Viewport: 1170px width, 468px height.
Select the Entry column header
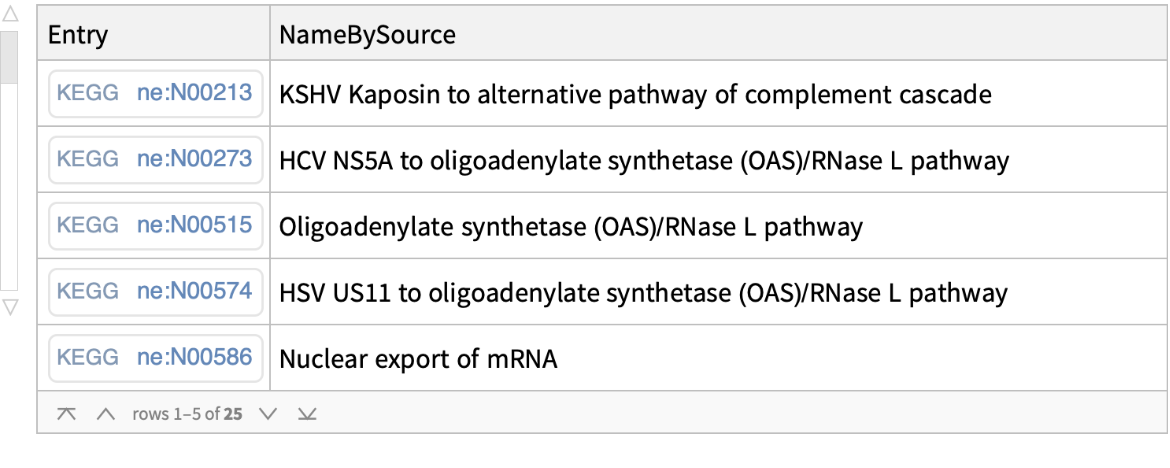79,36
